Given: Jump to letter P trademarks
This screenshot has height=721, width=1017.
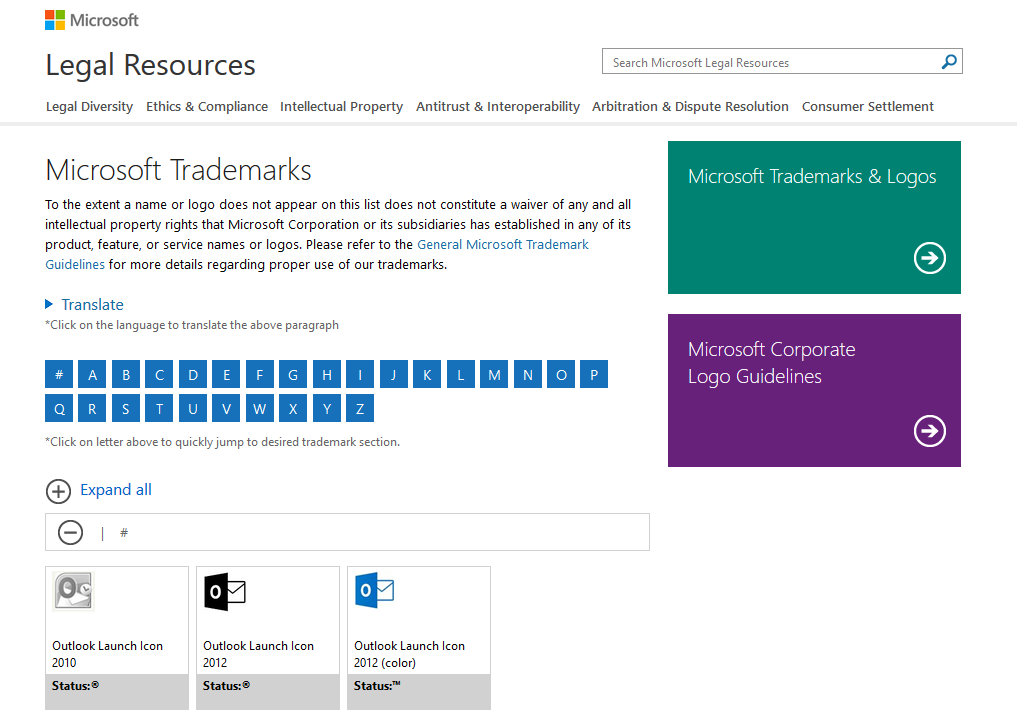Looking at the screenshot, I should click(x=594, y=374).
